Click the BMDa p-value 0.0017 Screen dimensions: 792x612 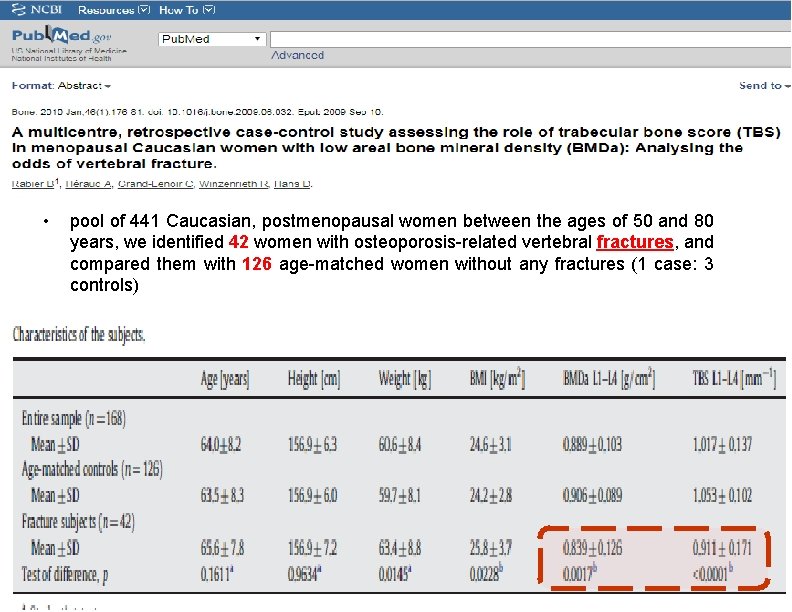click(580, 573)
